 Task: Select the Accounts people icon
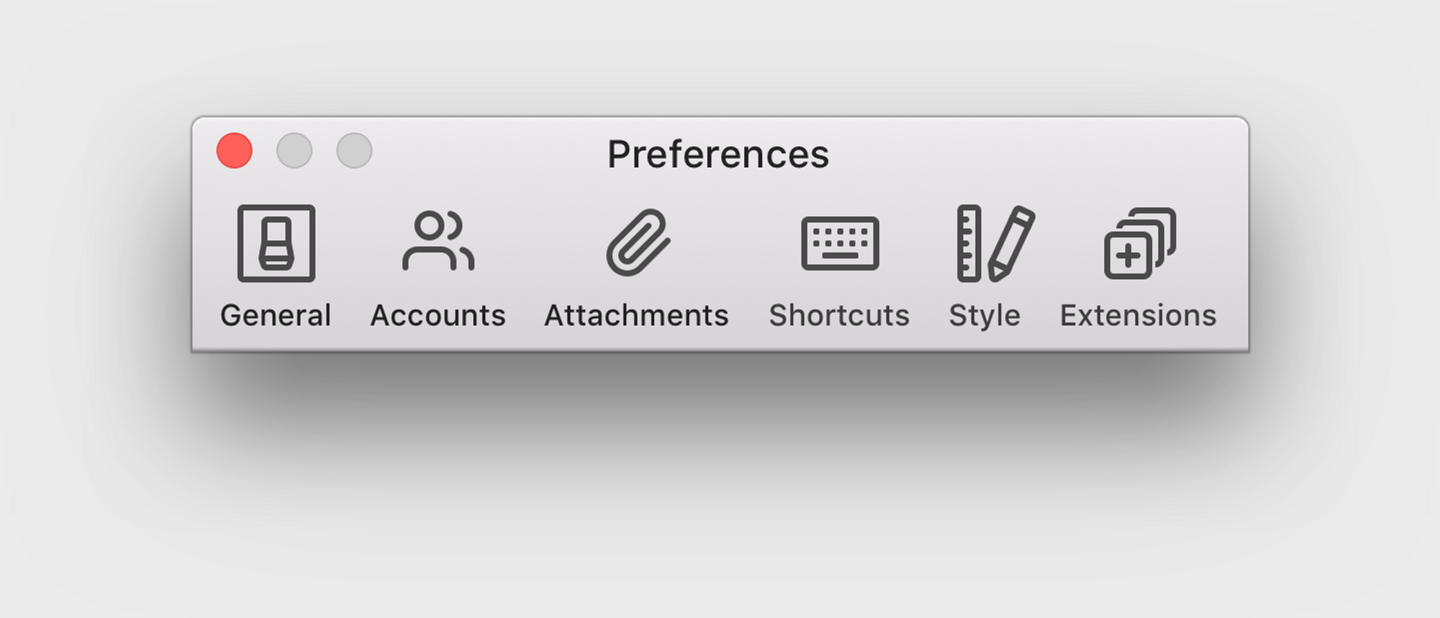438,241
